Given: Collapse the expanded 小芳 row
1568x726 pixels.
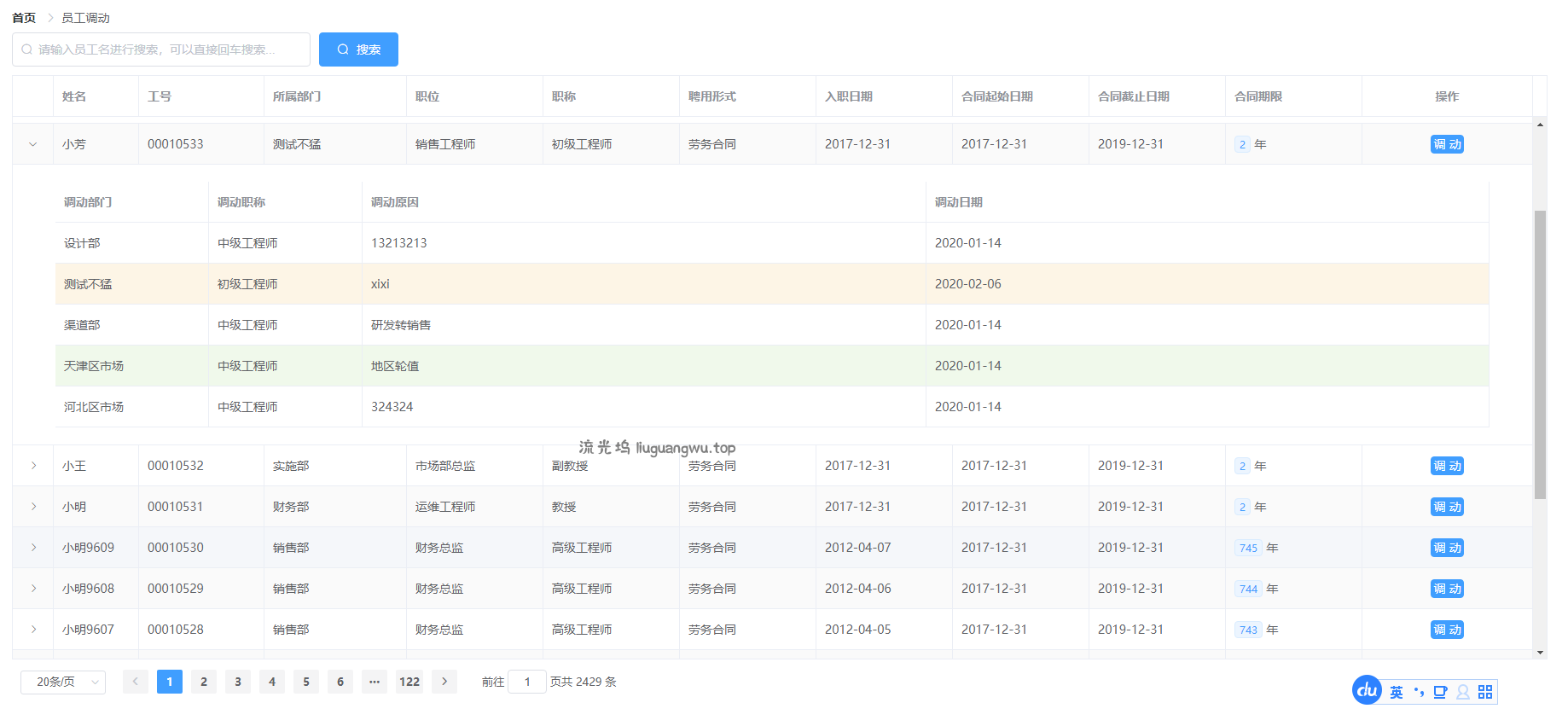Looking at the screenshot, I should coord(33,144).
